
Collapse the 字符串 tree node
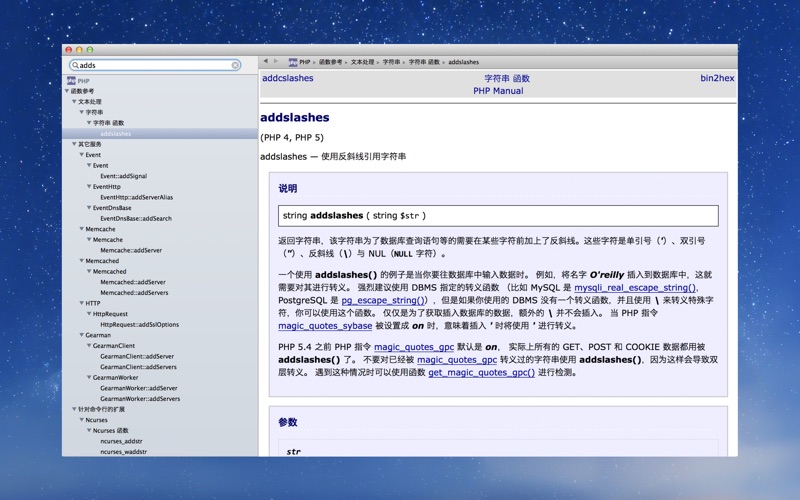point(82,112)
